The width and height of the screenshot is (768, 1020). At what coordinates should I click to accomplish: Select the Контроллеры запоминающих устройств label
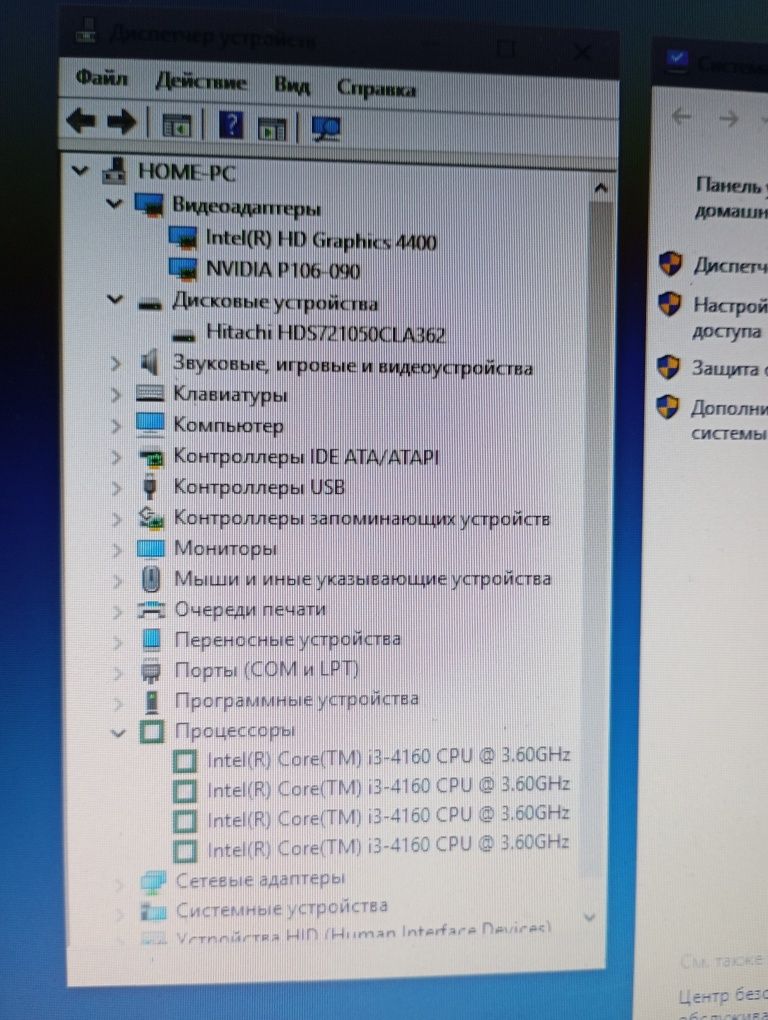click(362, 518)
